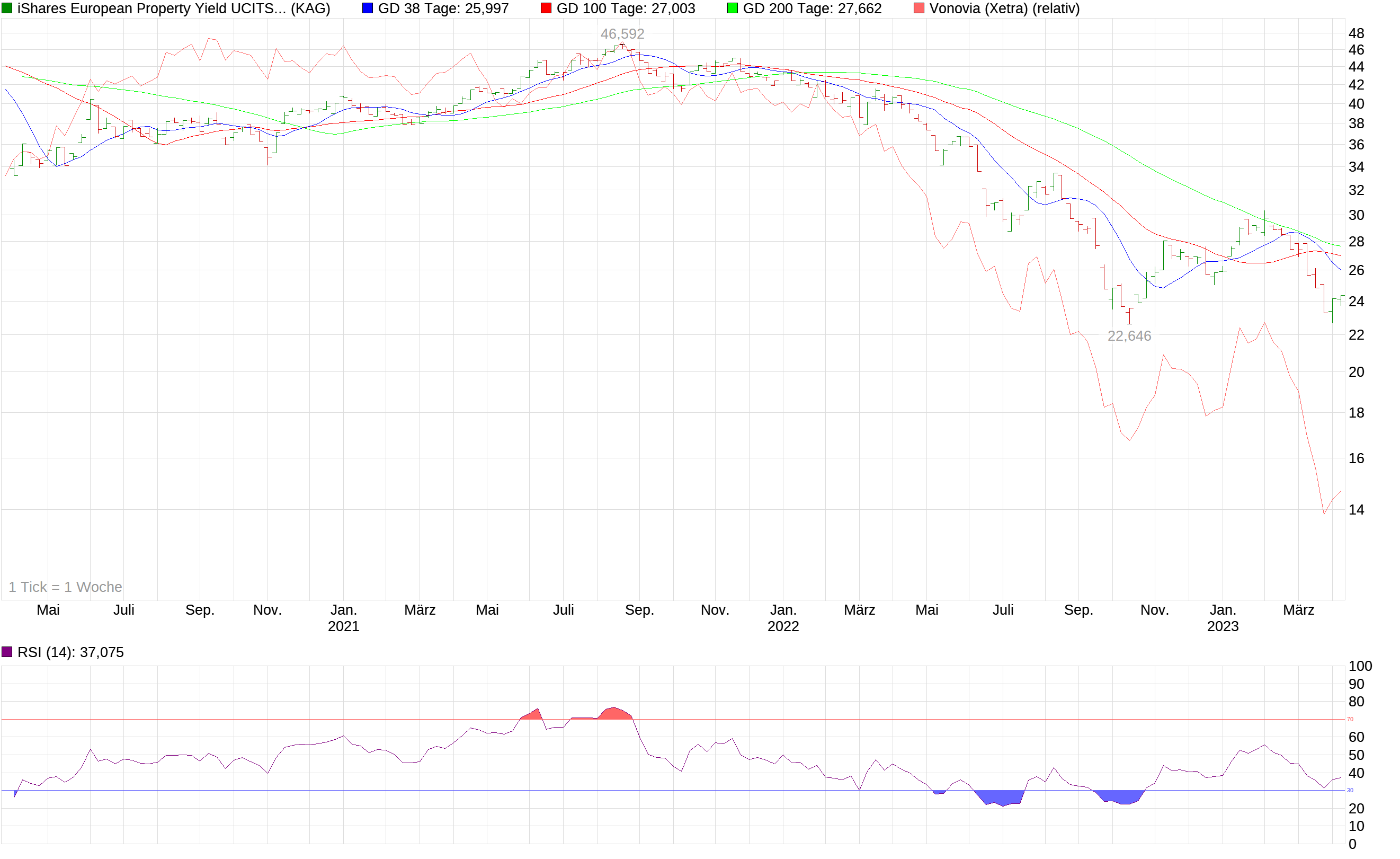Click the 48 value on price axis
Image resolution: width=1400 pixels, height=859 pixels.
1356,33
